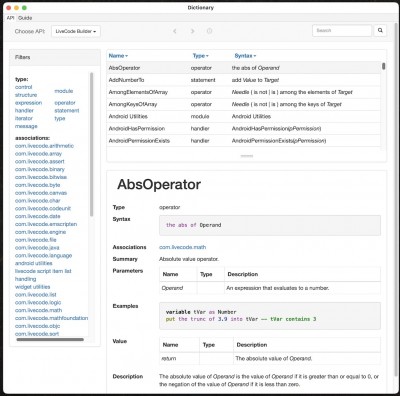Image resolution: width=400 pixels, height=396 pixels.
Task: Click the Filters panel horizontal scrollbar
Action: coord(50,340)
